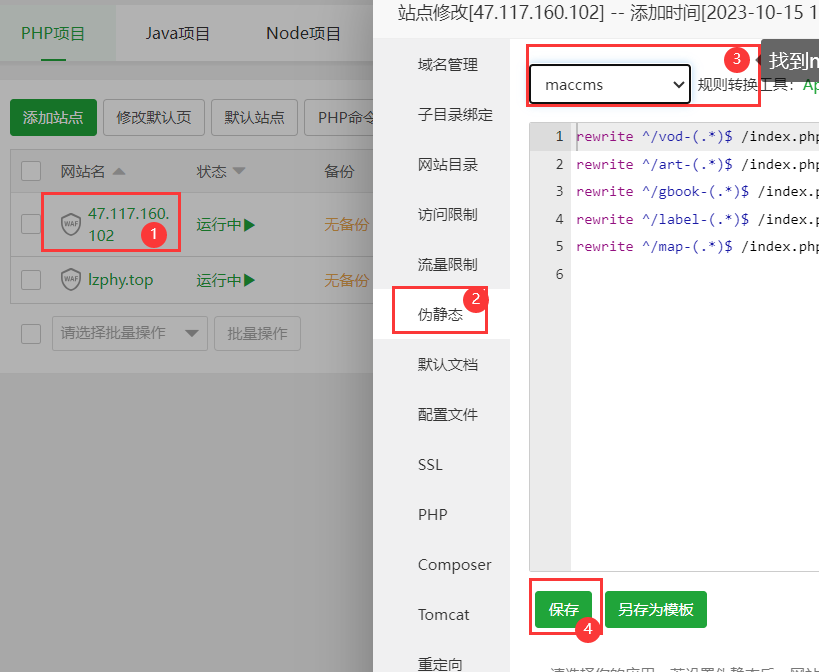Open the lzphy.top site link
This screenshot has height=672, width=819.
[120, 279]
